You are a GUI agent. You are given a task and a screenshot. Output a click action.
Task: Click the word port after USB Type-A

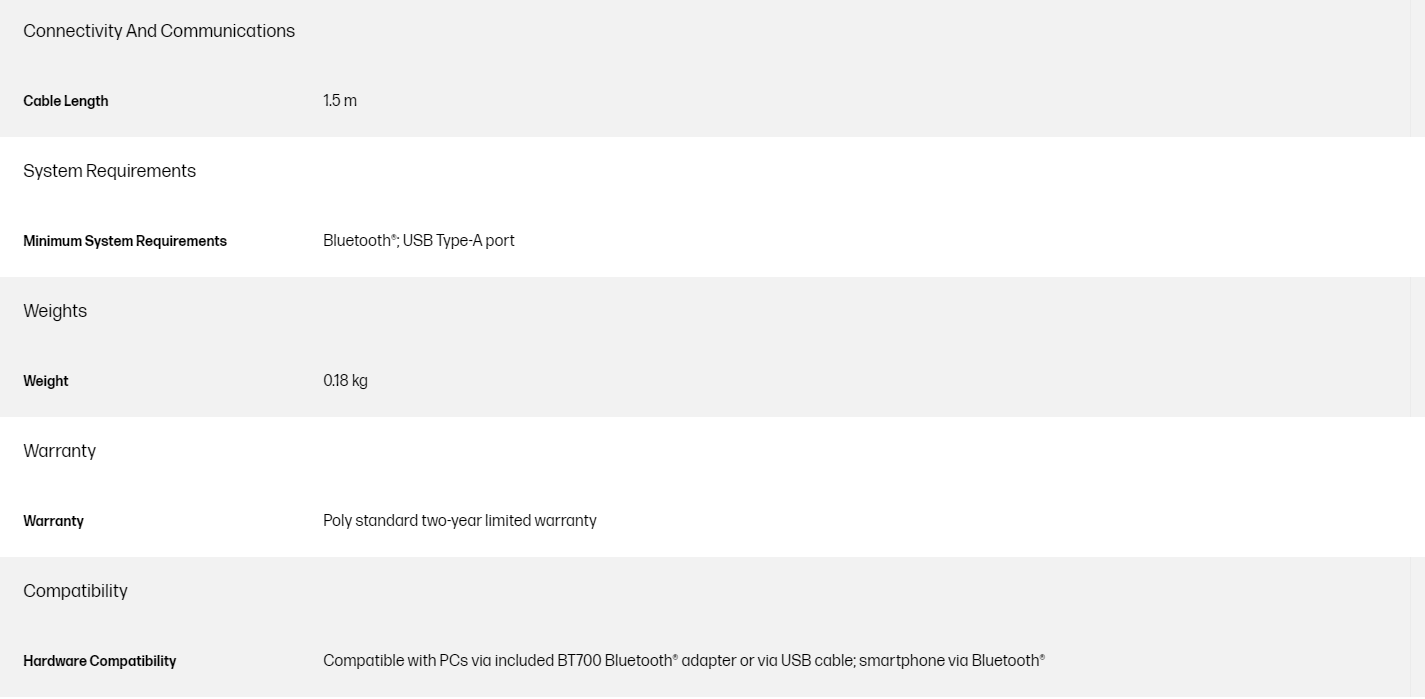(500, 241)
